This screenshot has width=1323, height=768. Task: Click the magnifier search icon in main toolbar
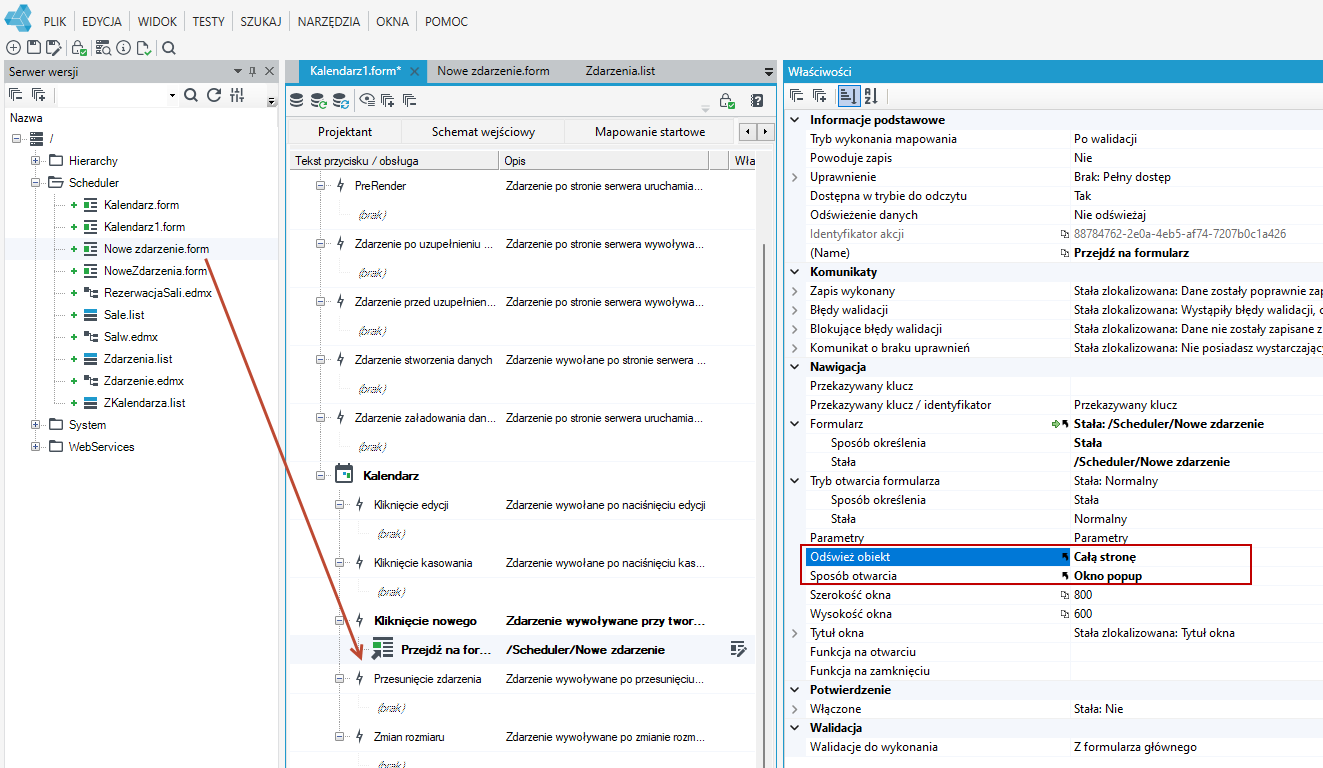click(169, 47)
